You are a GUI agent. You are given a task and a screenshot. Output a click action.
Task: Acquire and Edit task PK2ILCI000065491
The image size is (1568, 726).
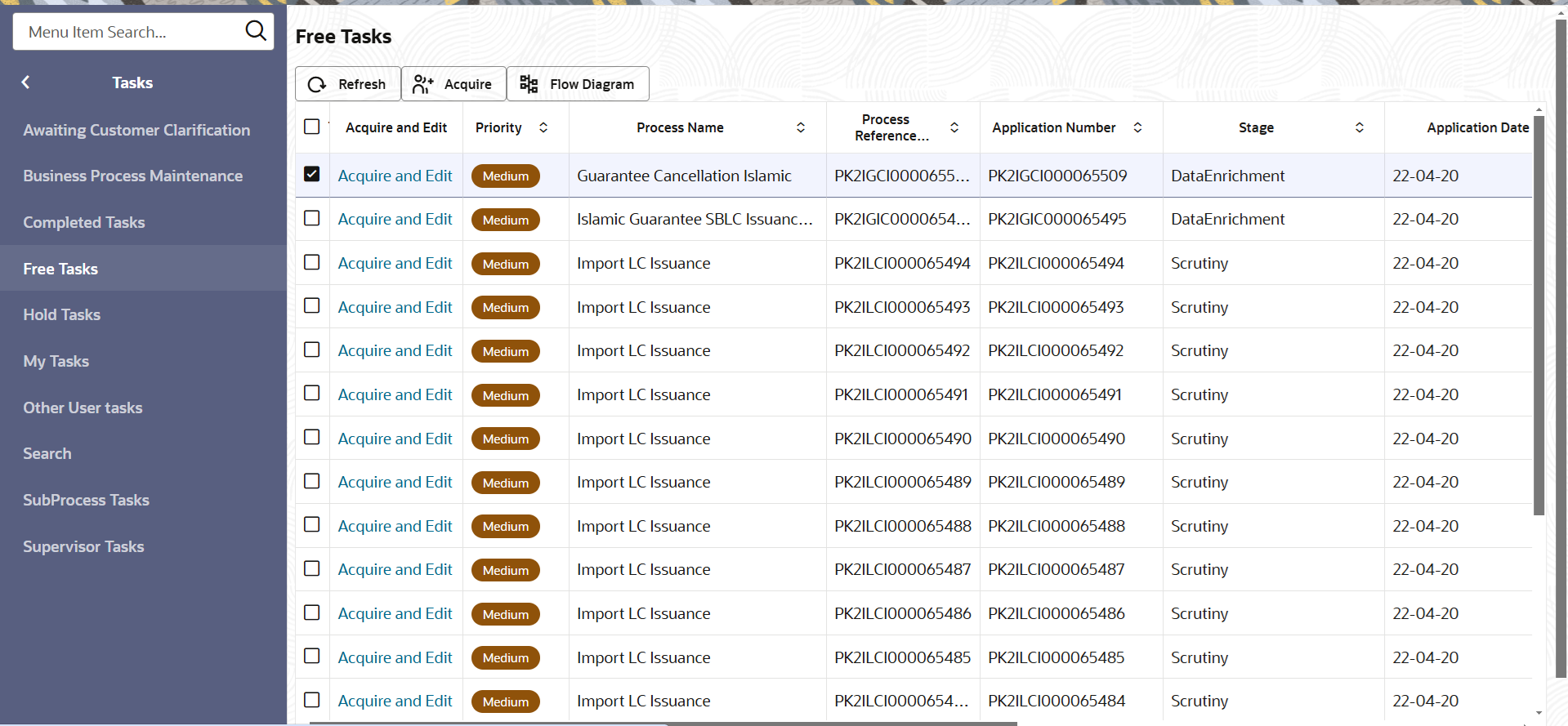pos(395,394)
